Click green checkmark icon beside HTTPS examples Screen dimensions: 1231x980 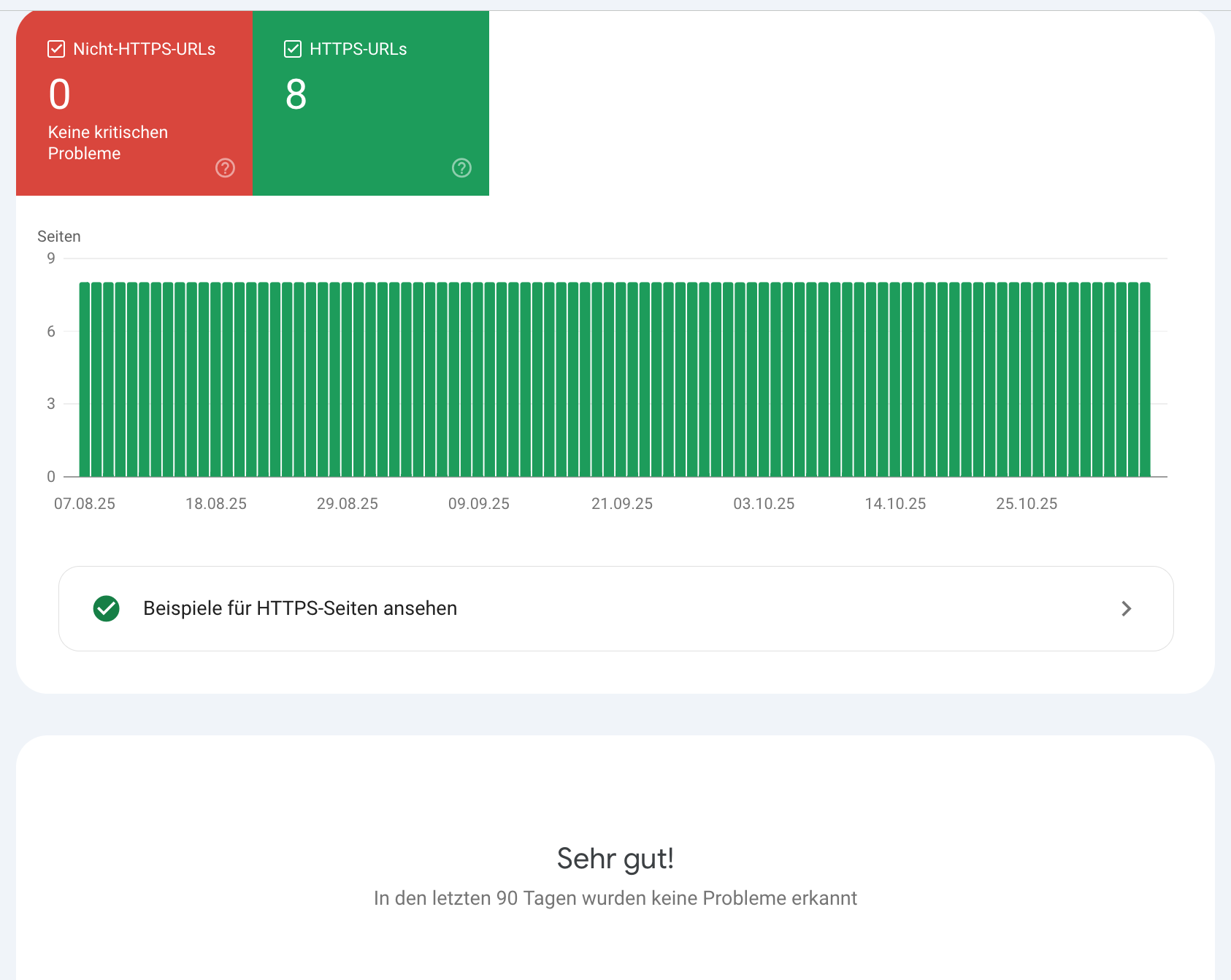click(x=107, y=608)
